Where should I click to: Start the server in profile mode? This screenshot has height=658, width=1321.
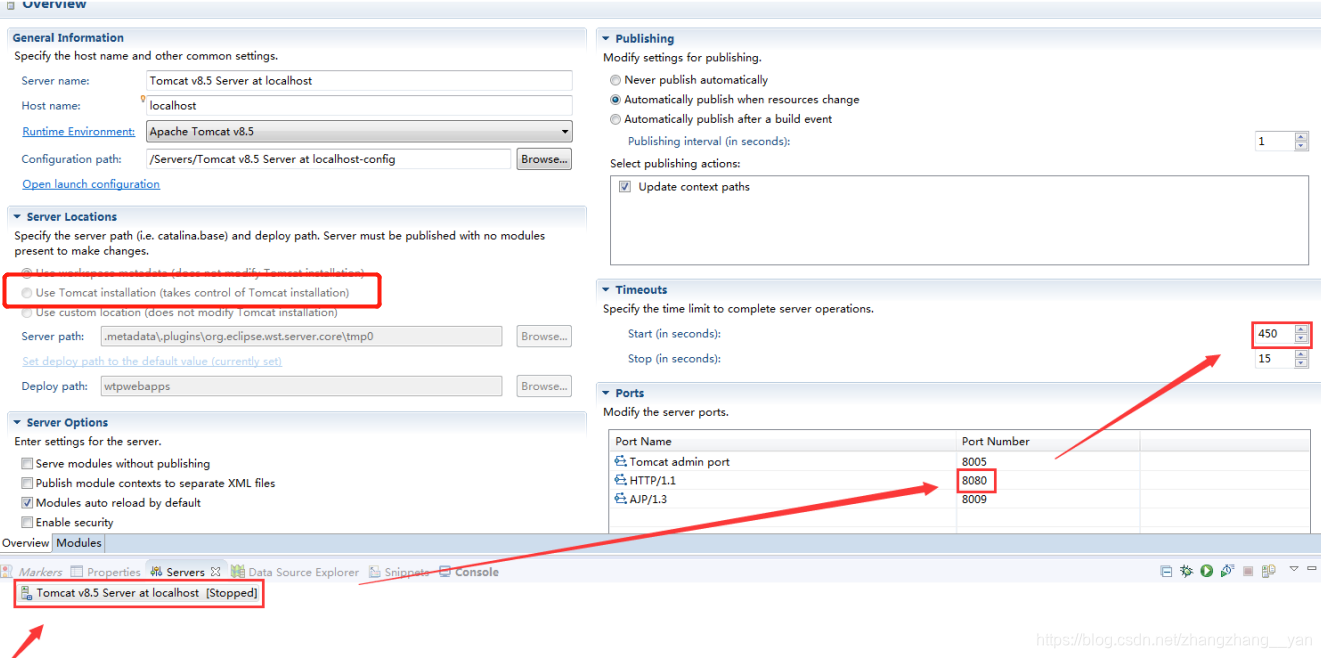coord(1227,571)
